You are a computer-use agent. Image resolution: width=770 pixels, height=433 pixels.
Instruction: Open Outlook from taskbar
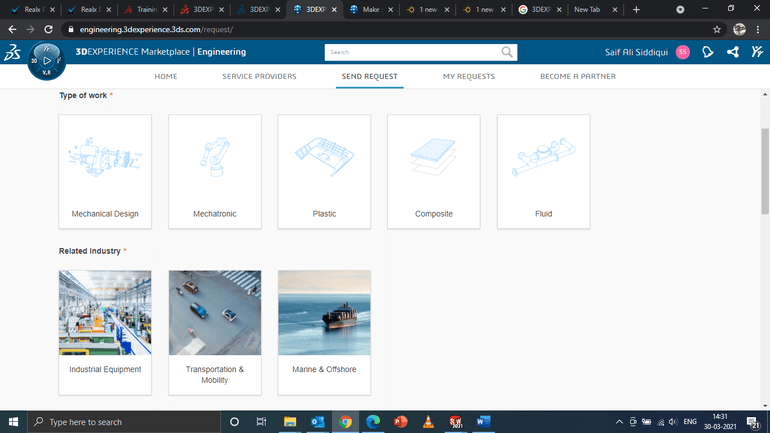pyautogui.click(x=318, y=422)
